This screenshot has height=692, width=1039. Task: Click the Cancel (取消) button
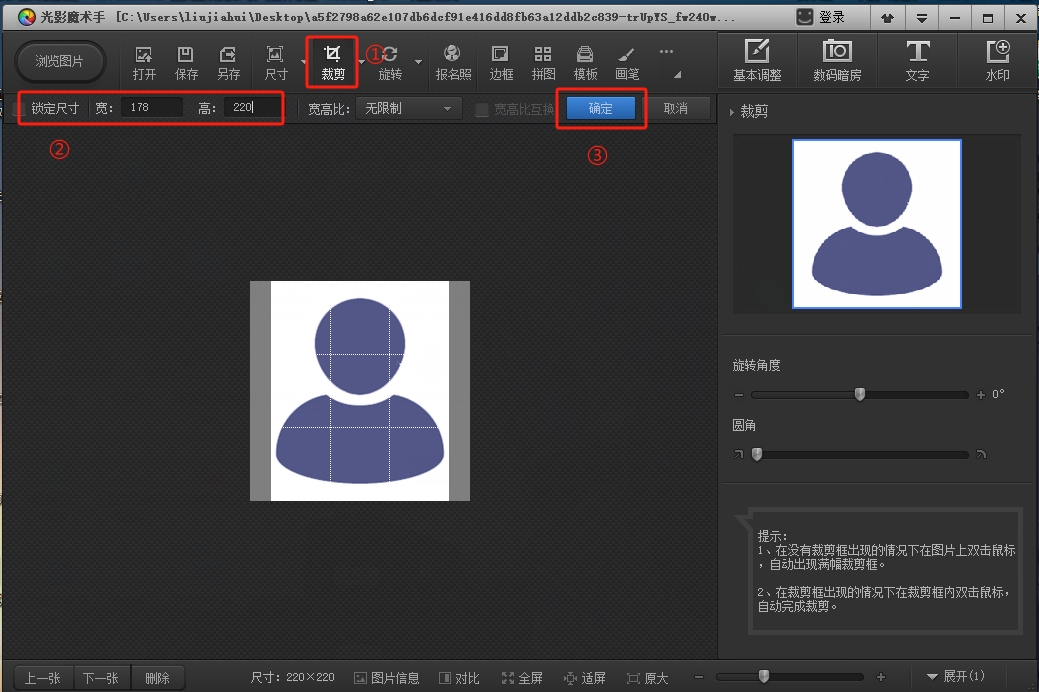click(x=676, y=108)
